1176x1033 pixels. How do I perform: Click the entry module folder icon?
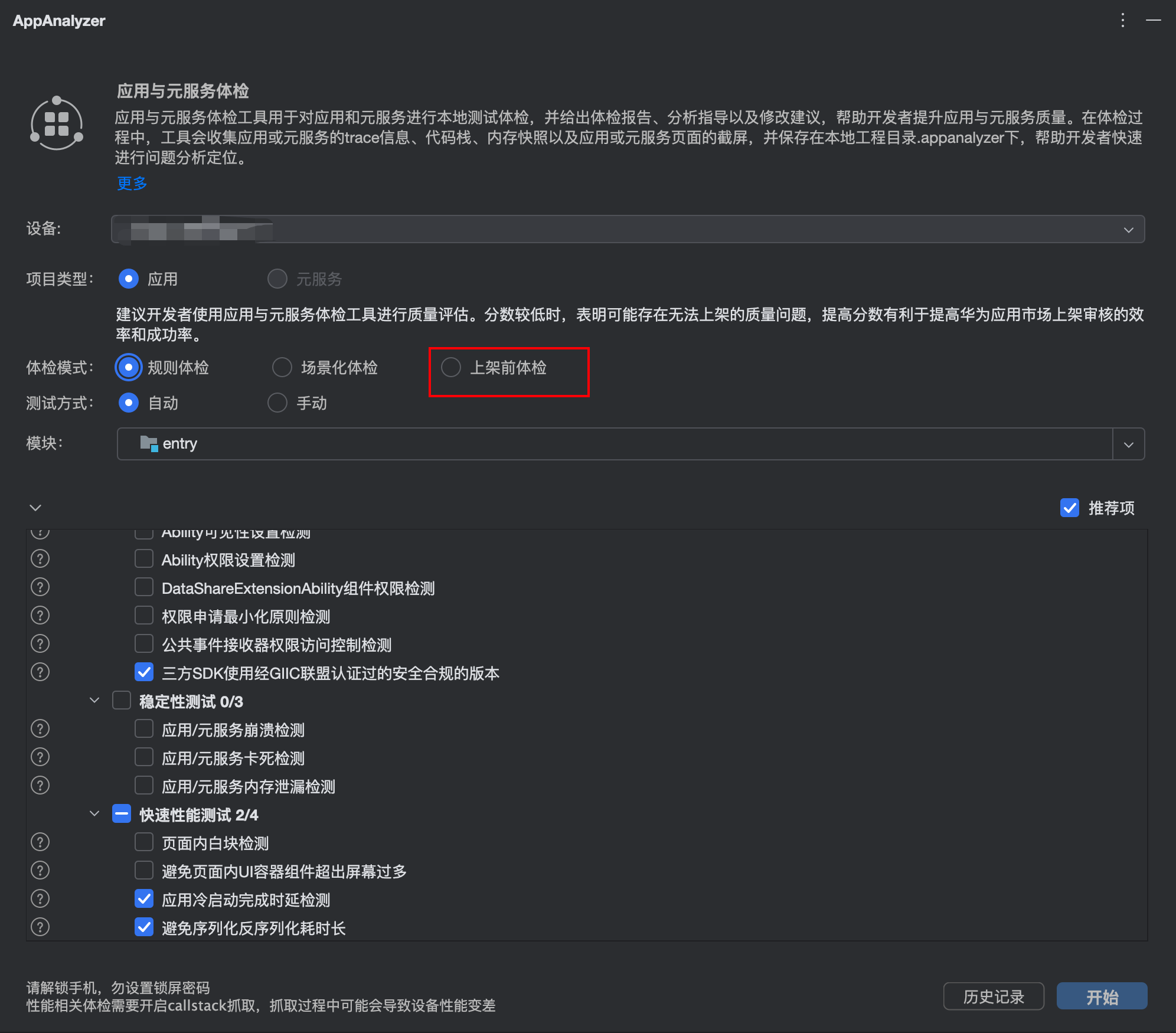coord(148,443)
